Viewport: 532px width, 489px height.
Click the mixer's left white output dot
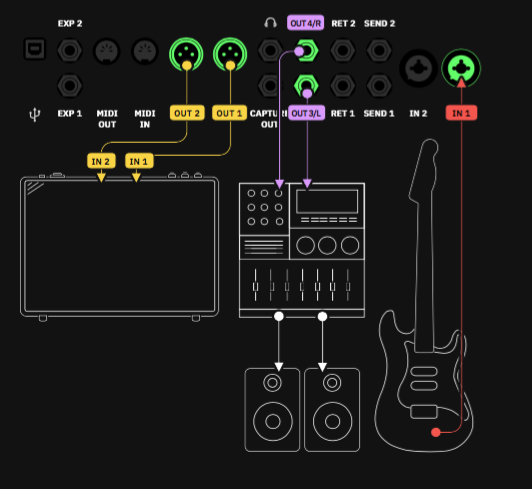(279, 316)
